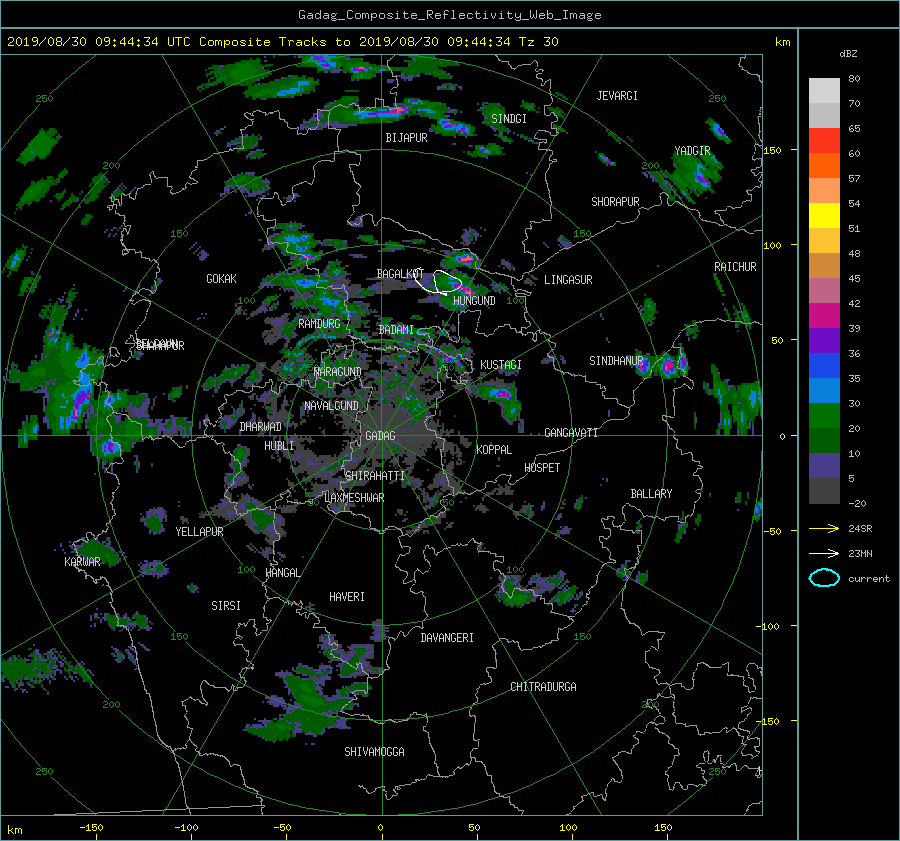
Task: Click the BALLARY city label
Action: point(651,494)
